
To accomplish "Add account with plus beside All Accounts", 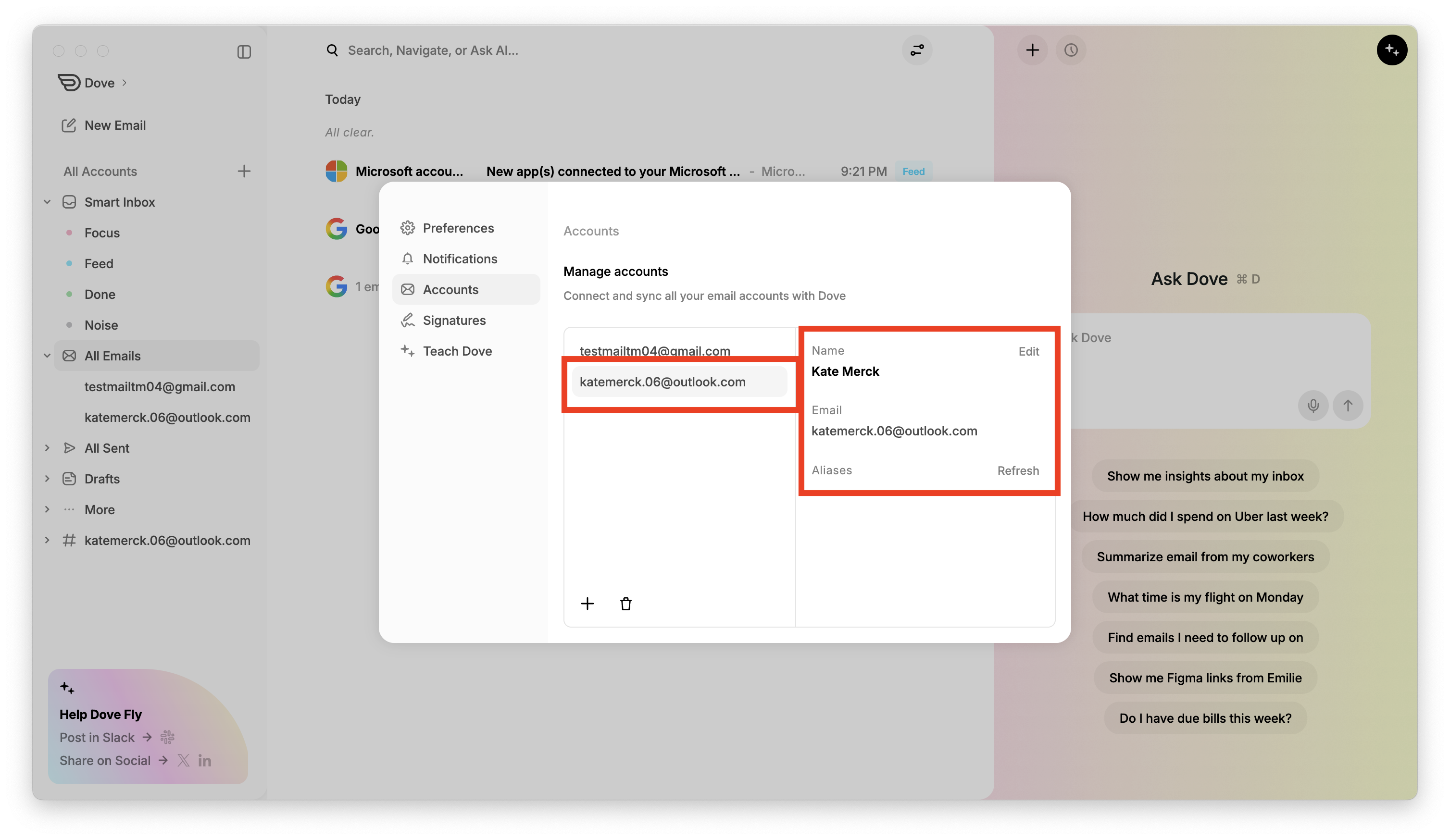I will click(x=244, y=172).
